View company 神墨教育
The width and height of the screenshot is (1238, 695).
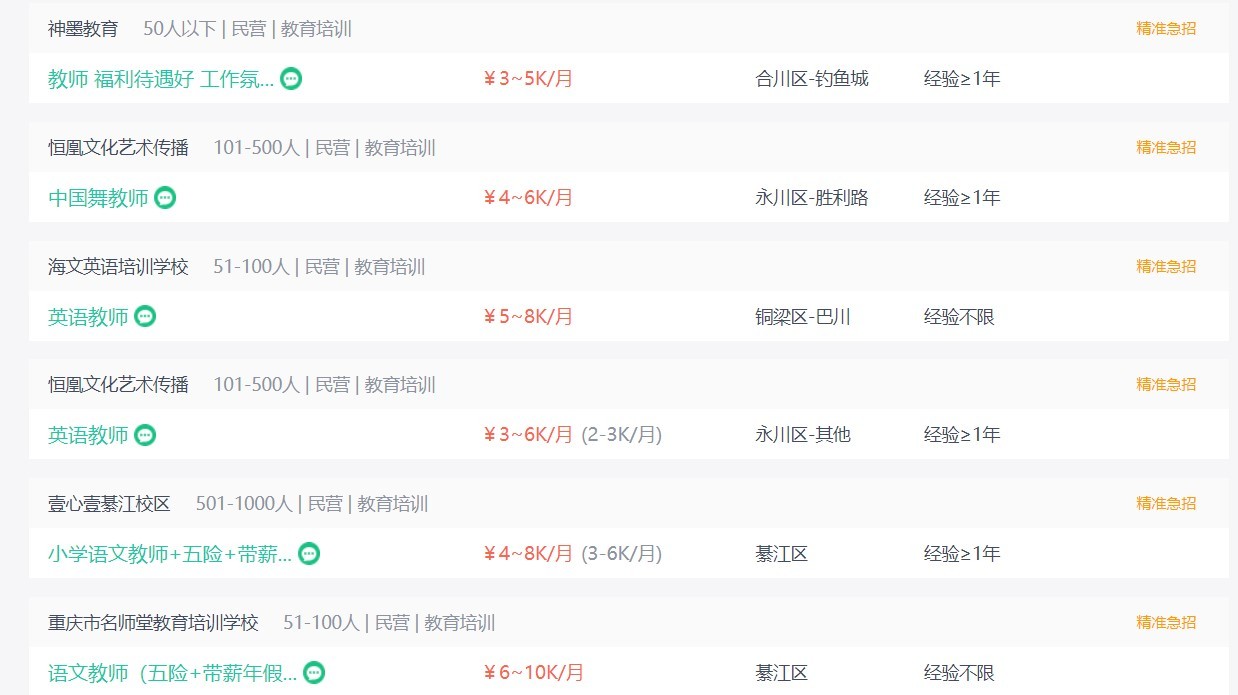pos(83,29)
